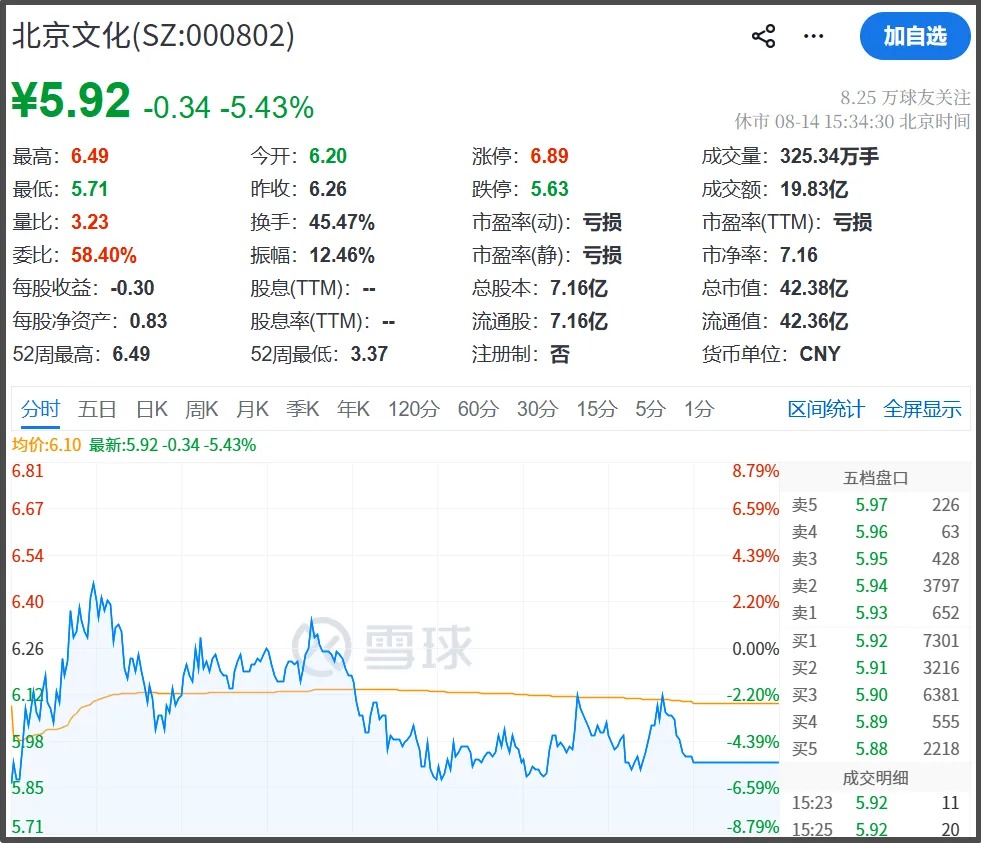Open 区间统计 link
This screenshot has width=981, height=843.
[x=826, y=409]
